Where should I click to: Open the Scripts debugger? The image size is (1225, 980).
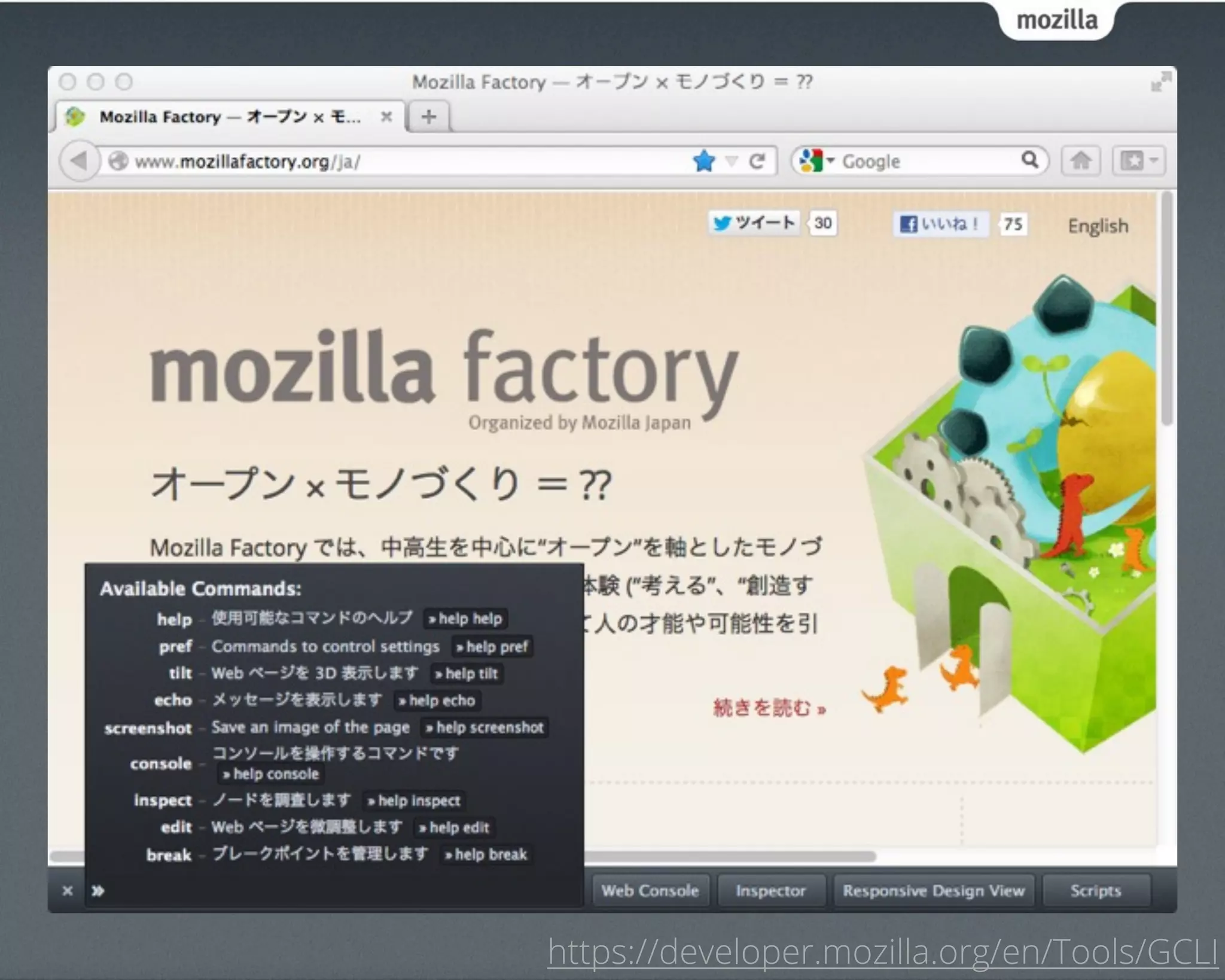[x=1096, y=891]
